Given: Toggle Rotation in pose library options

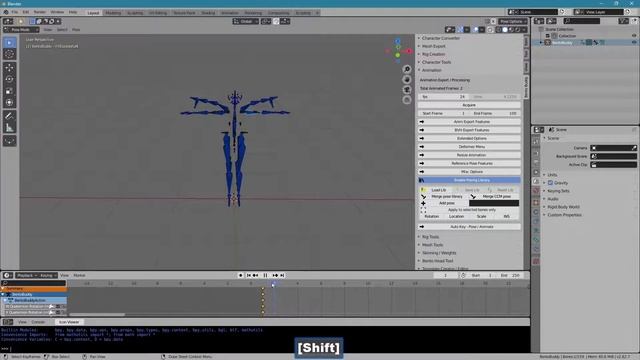Looking at the screenshot, I should coord(431,216).
